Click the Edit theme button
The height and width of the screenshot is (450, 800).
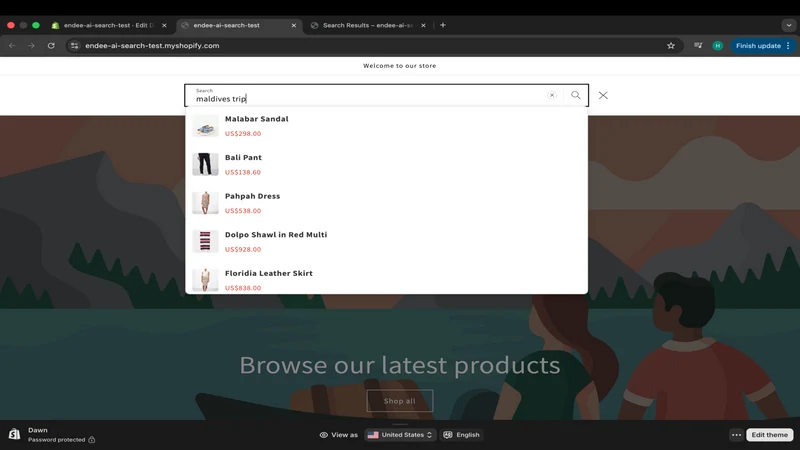pos(769,435)
